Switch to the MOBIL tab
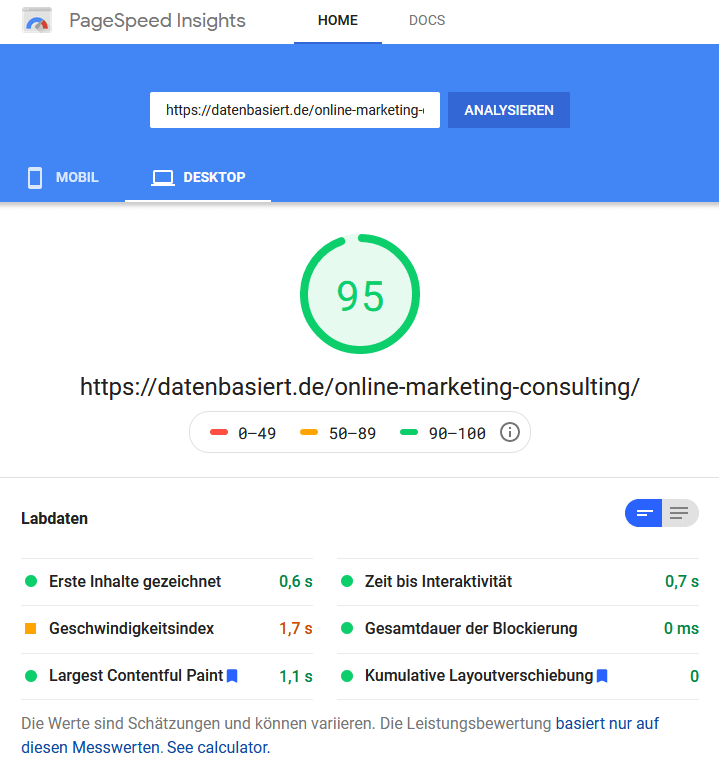 pos(63,177)
